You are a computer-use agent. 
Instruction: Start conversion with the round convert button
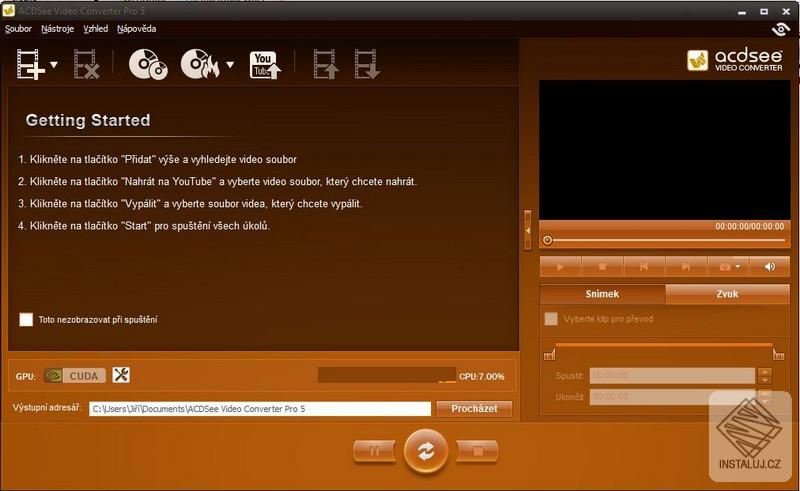[x=426, y=451]
